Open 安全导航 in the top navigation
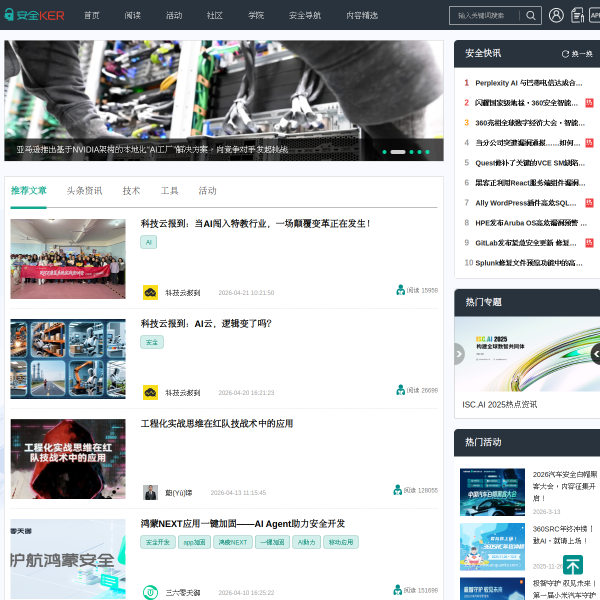The image size is (600, 600). (305, 15)
